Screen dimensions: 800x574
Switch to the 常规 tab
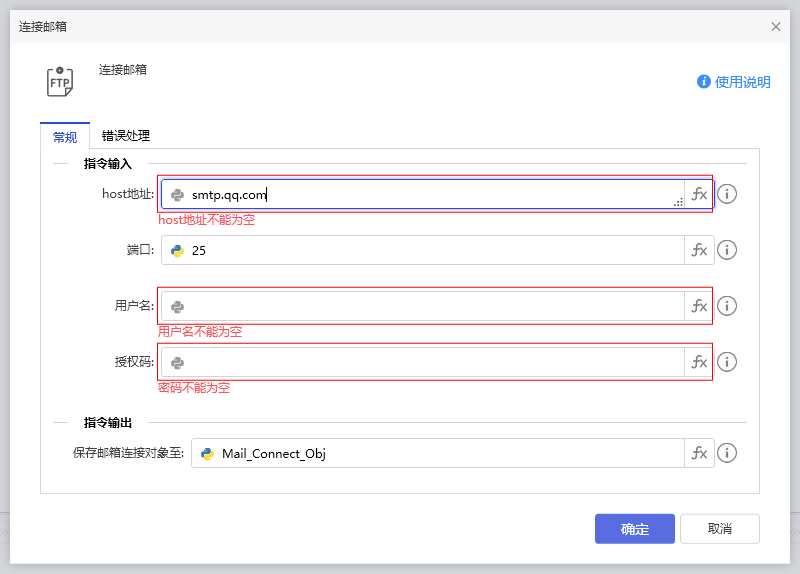click(65, 136)
